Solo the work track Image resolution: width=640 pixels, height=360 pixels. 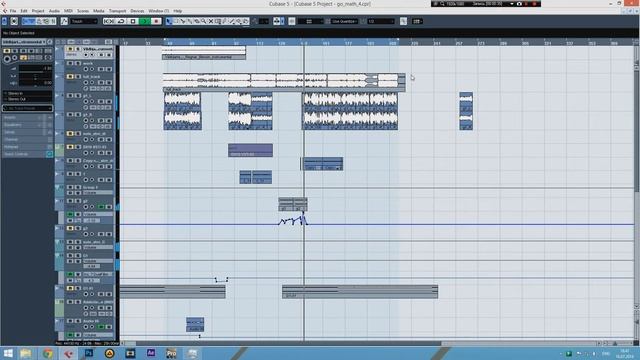click(x=77, y=64)
